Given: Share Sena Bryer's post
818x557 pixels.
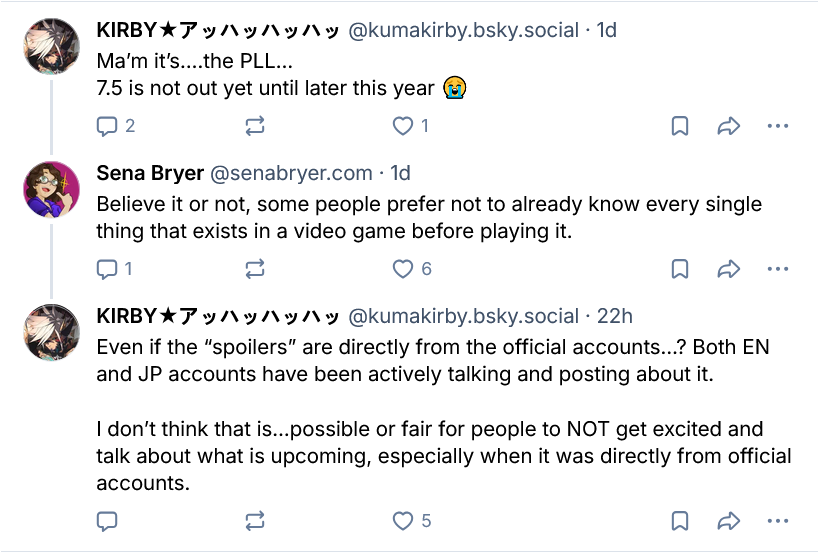Looking at the screenshot, I should point(728,269).
